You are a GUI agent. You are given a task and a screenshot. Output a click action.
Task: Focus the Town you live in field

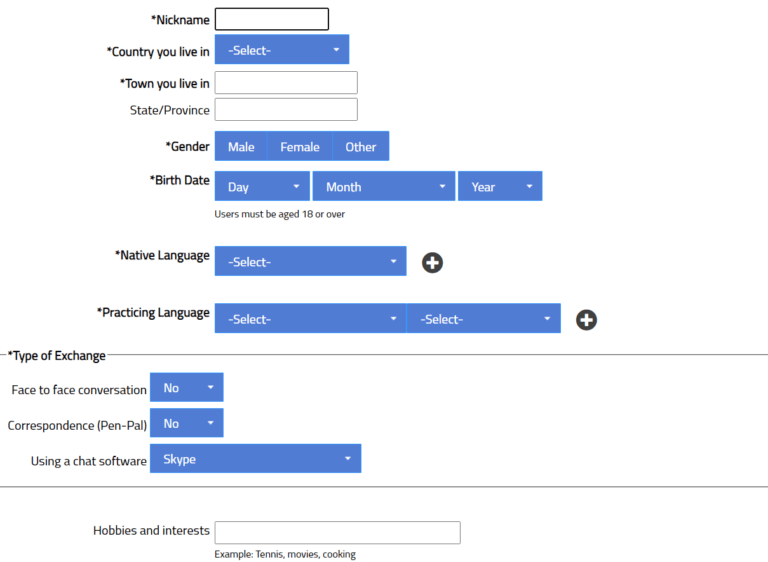coord(286,83)
